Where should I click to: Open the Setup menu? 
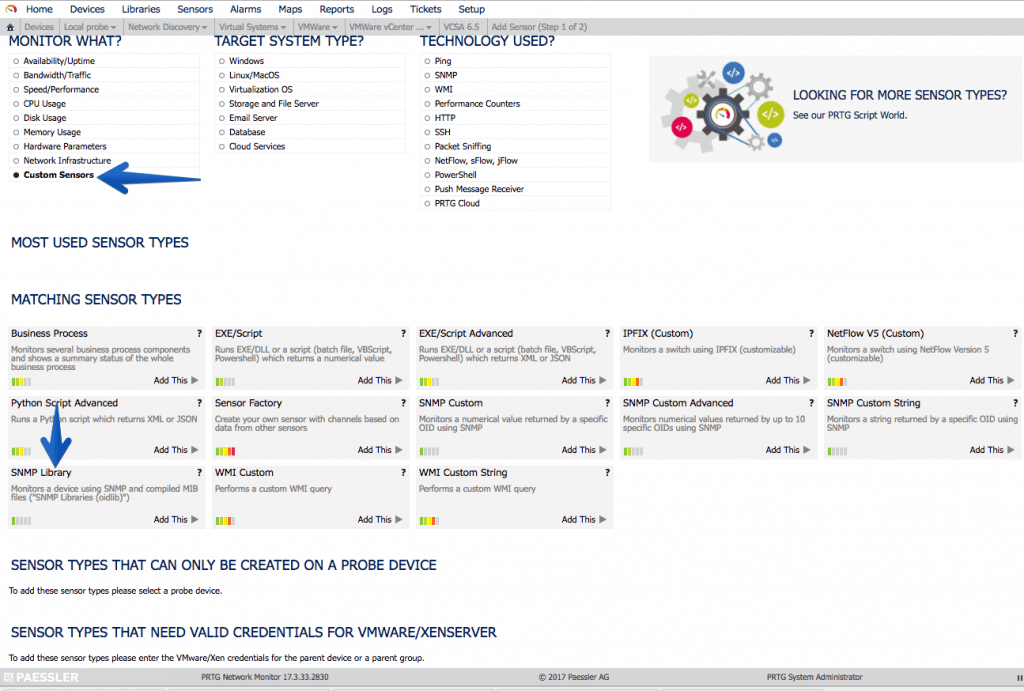[472, 9]
